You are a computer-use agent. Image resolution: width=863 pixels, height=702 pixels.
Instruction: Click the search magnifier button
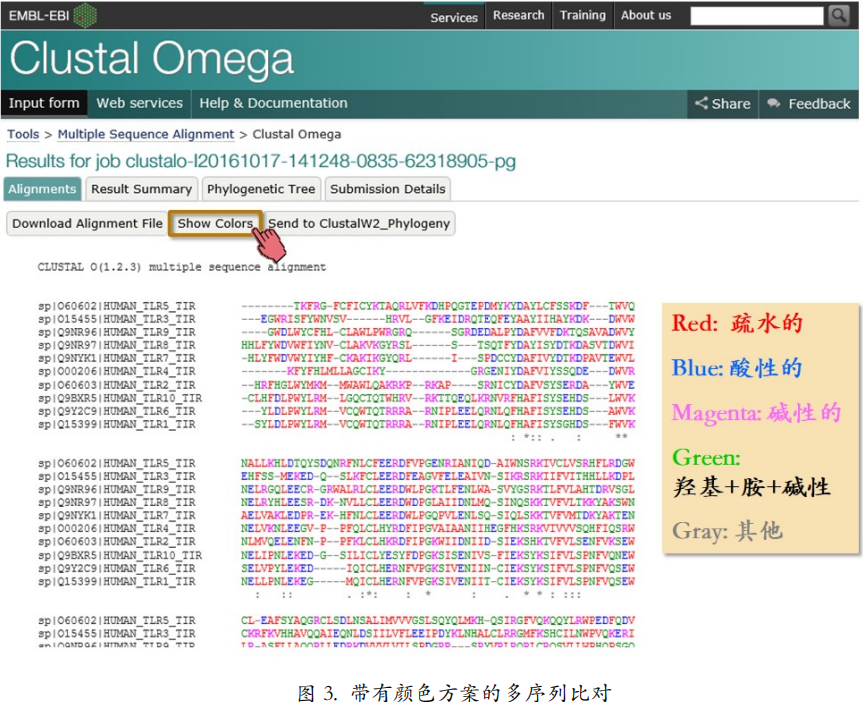tap(839, 15)
